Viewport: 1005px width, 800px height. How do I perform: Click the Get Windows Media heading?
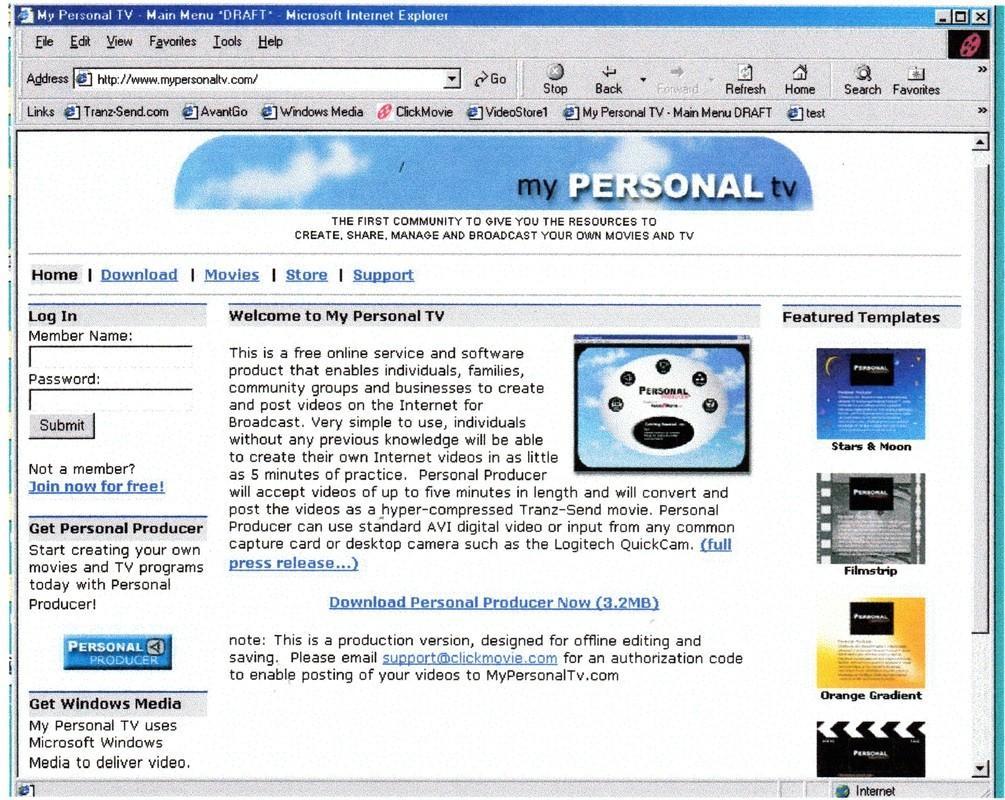(105, 704)
